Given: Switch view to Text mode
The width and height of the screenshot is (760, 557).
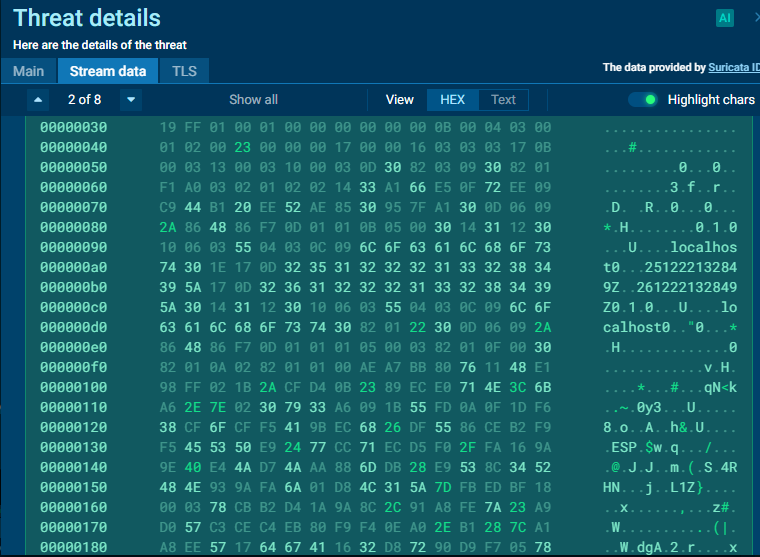Looking at the screenshot, I should pyautogui.click(x=503, y=99).
